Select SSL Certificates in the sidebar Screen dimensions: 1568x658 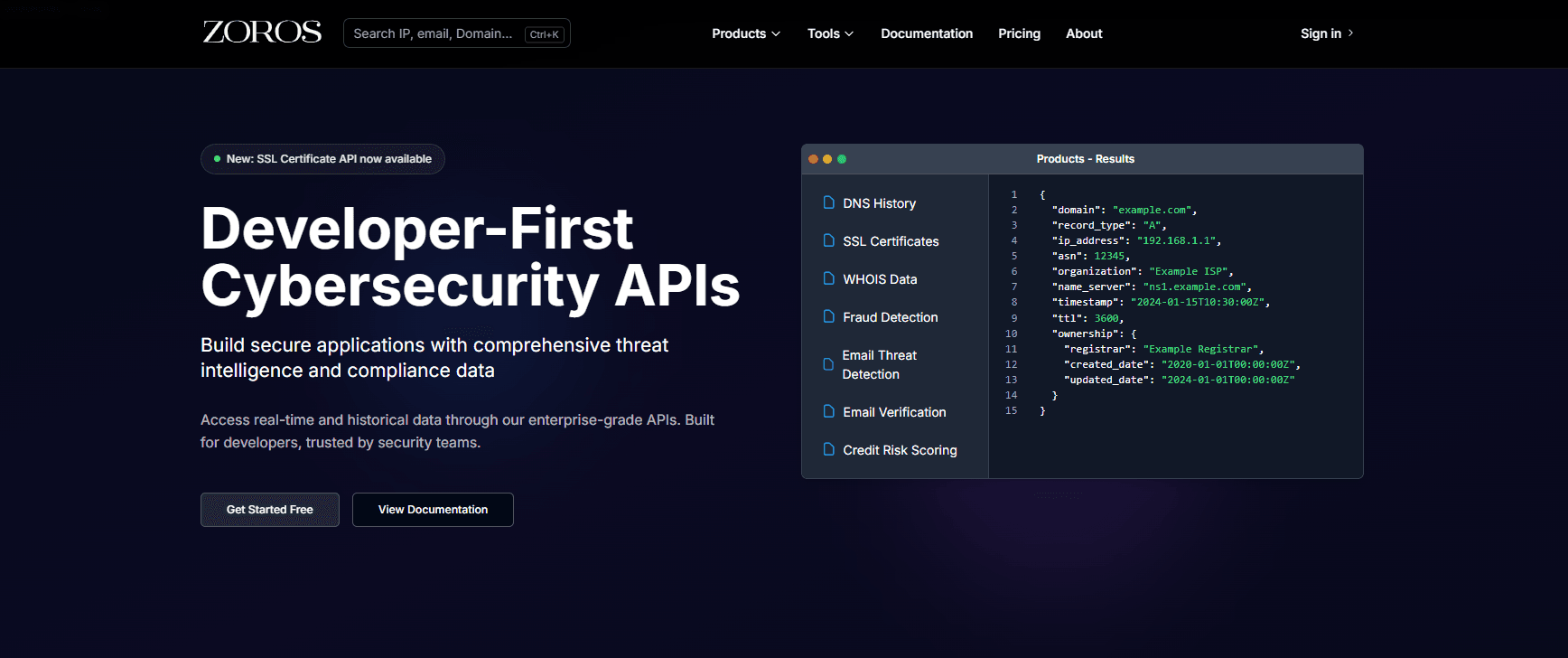(x=891, y=241)
